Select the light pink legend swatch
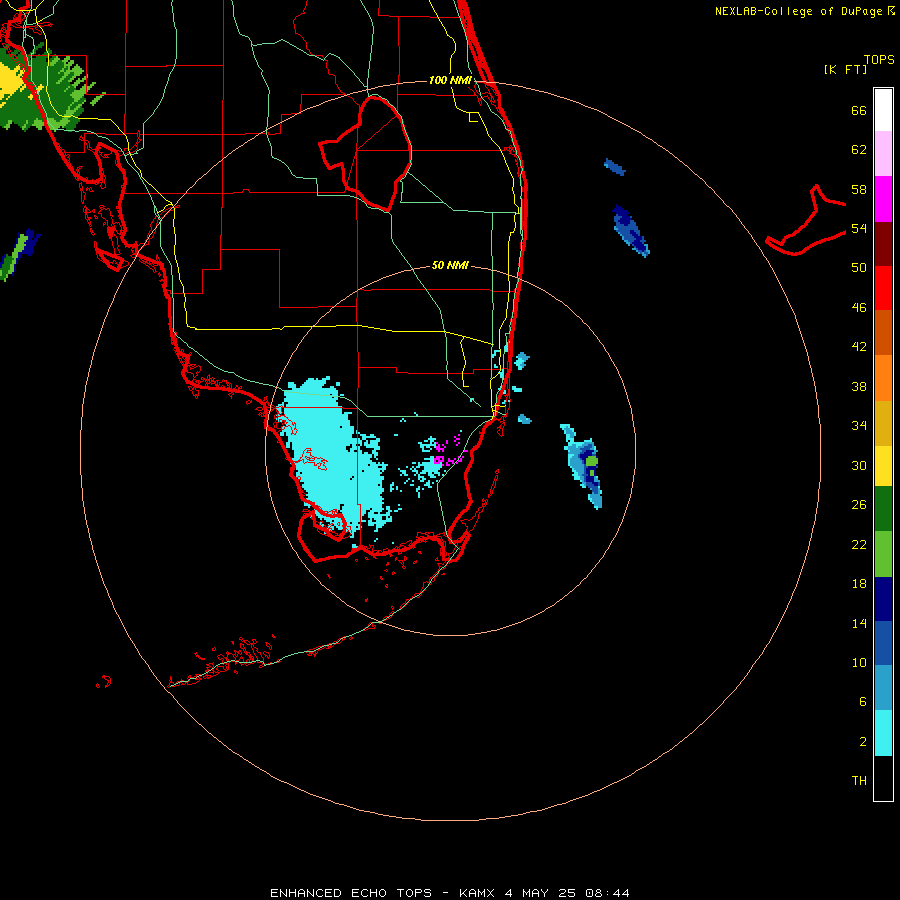 [x=883, y=154]
